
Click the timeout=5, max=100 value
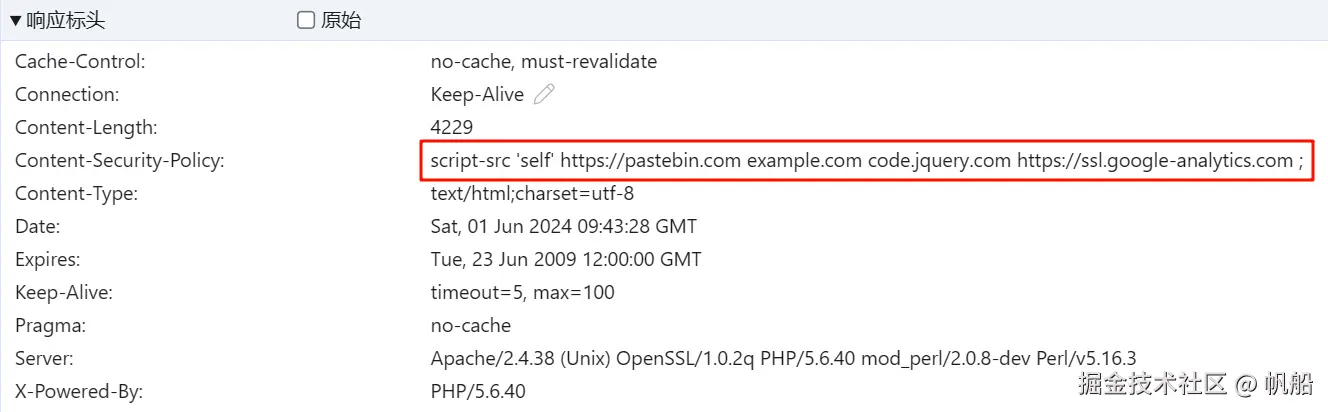(522, 292)
